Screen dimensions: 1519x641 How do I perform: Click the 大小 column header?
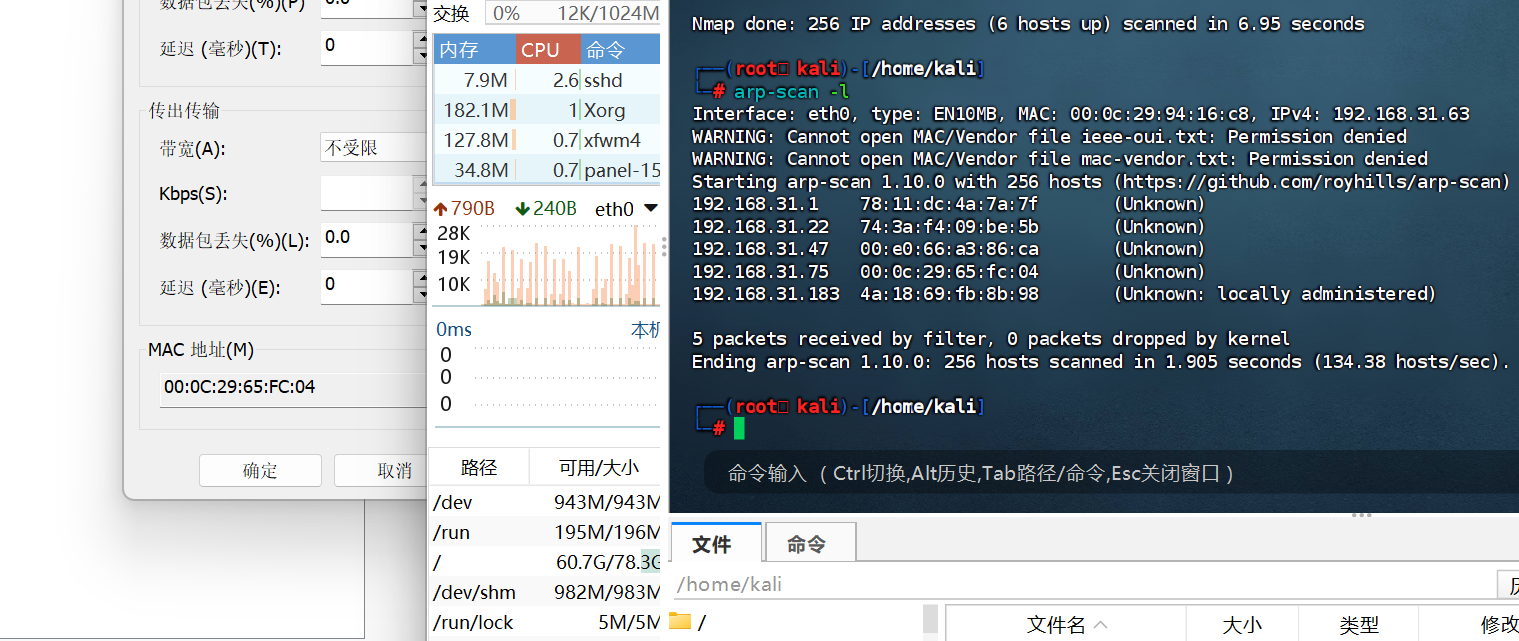(x=1241, y=626)
